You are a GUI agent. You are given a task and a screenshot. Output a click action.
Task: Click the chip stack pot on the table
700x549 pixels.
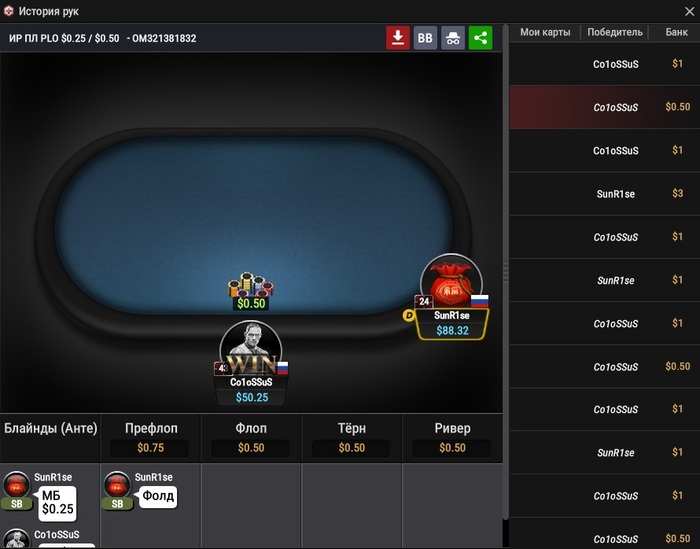pyautogui.click(x=251, y=285)
